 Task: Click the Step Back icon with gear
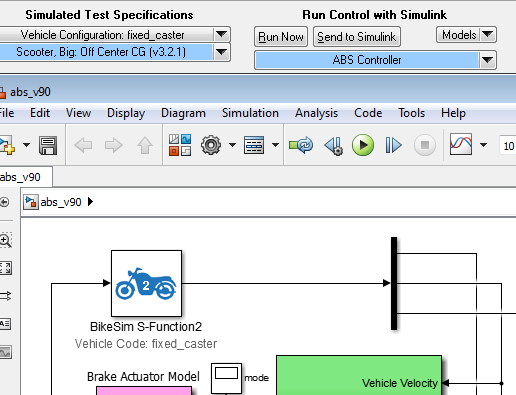click(334, 145)
